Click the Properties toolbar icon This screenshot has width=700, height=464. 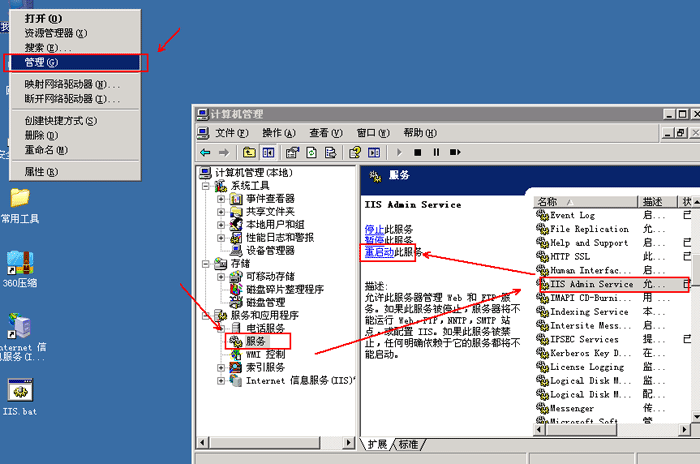point(292,152)
